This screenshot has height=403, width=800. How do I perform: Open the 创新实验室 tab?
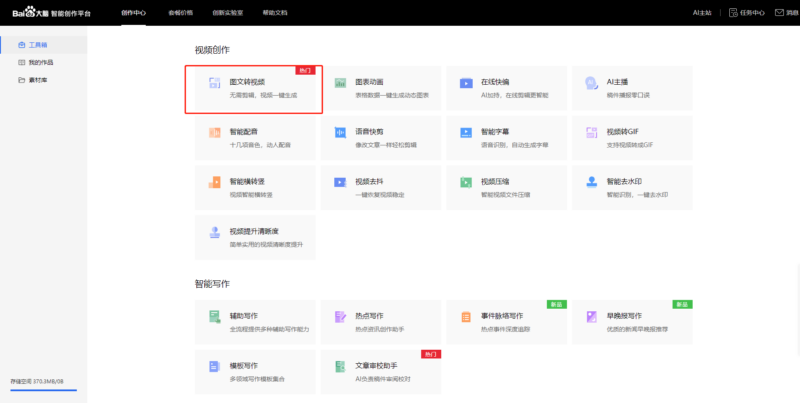228,13
